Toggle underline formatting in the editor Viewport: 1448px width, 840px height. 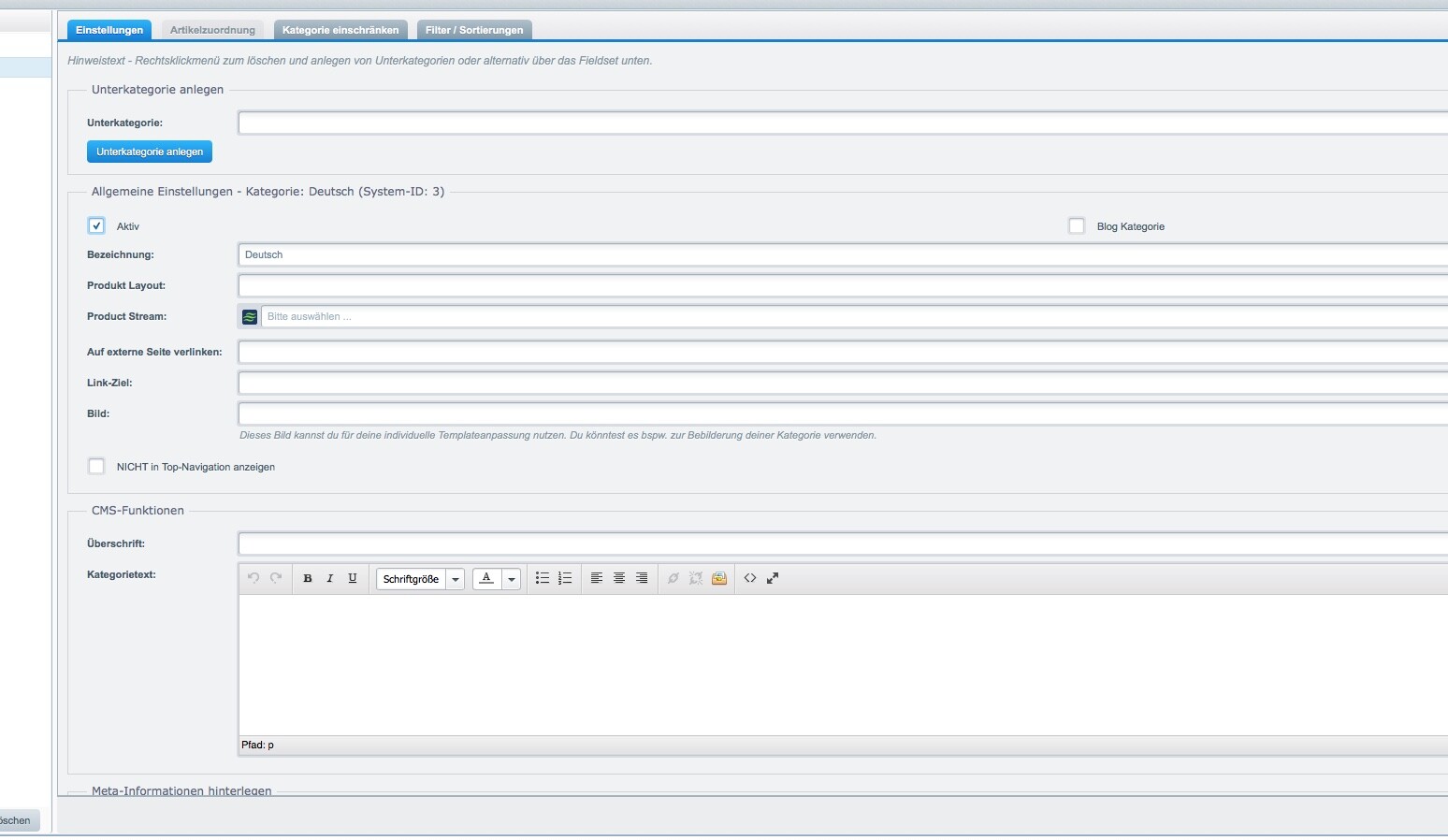click(353, 578)
